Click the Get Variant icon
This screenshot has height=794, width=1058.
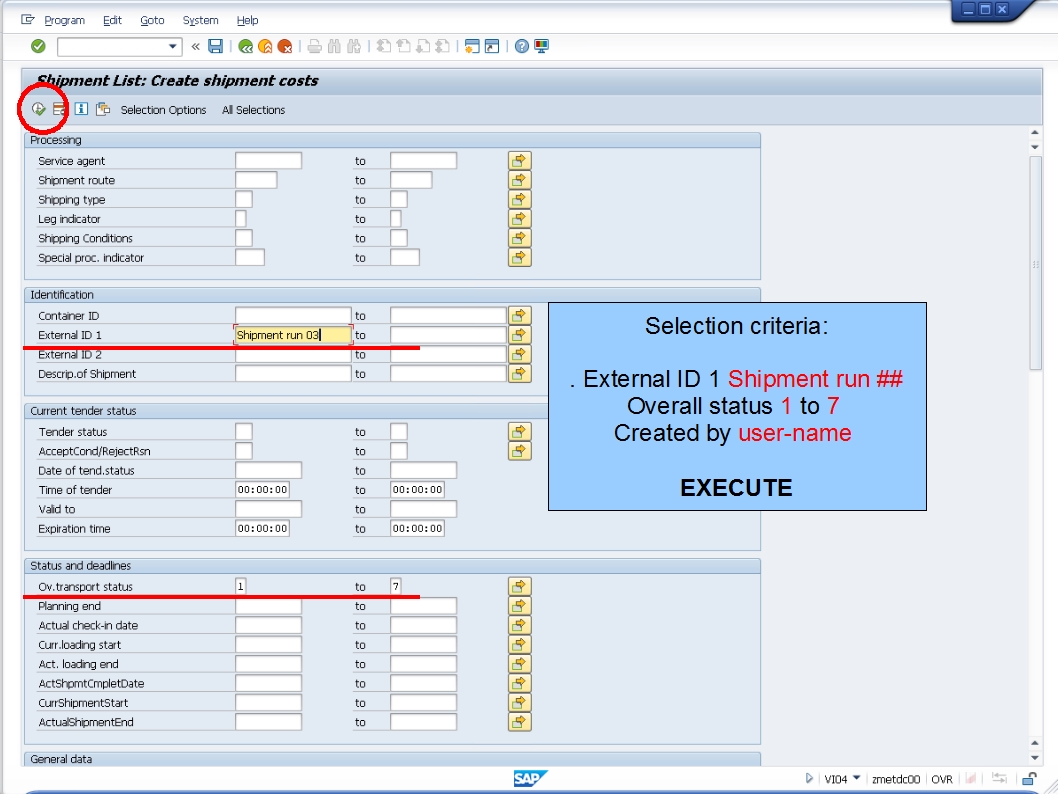click(x=59, y=109)
